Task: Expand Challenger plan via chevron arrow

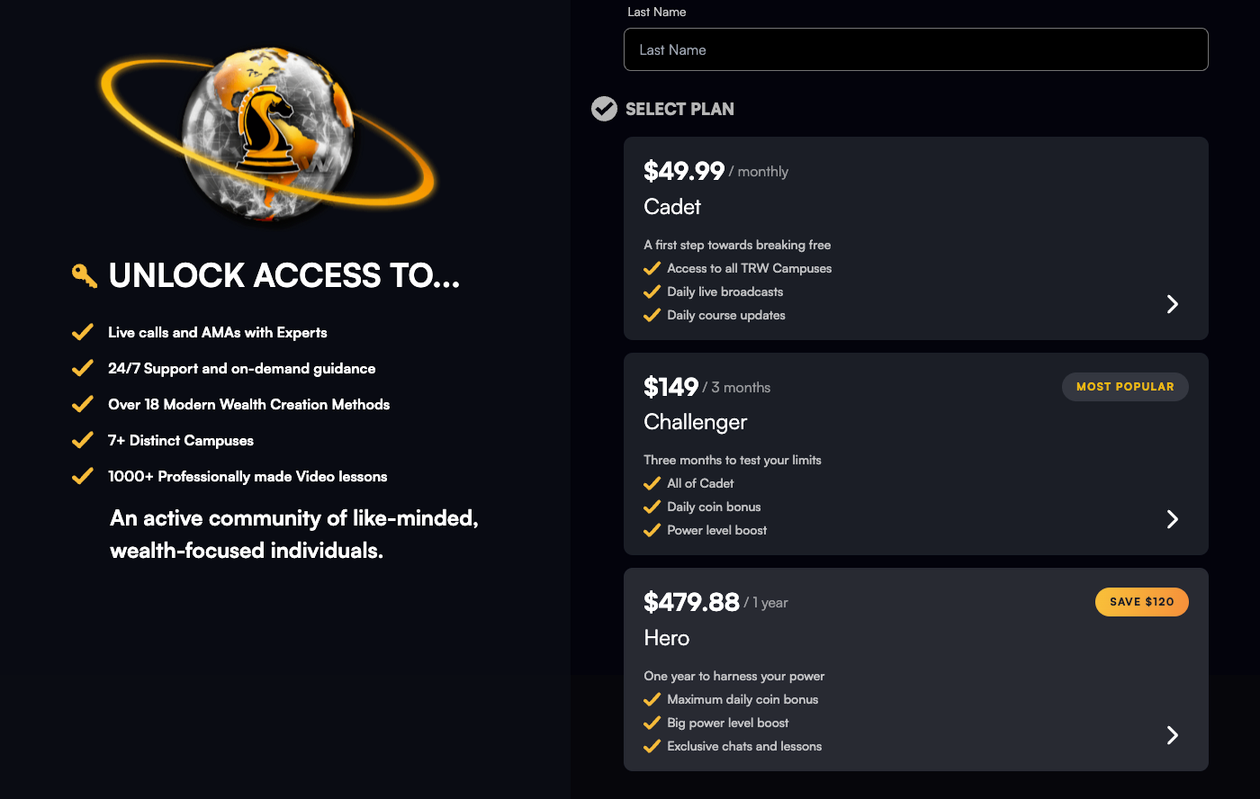Action: 1172,519
